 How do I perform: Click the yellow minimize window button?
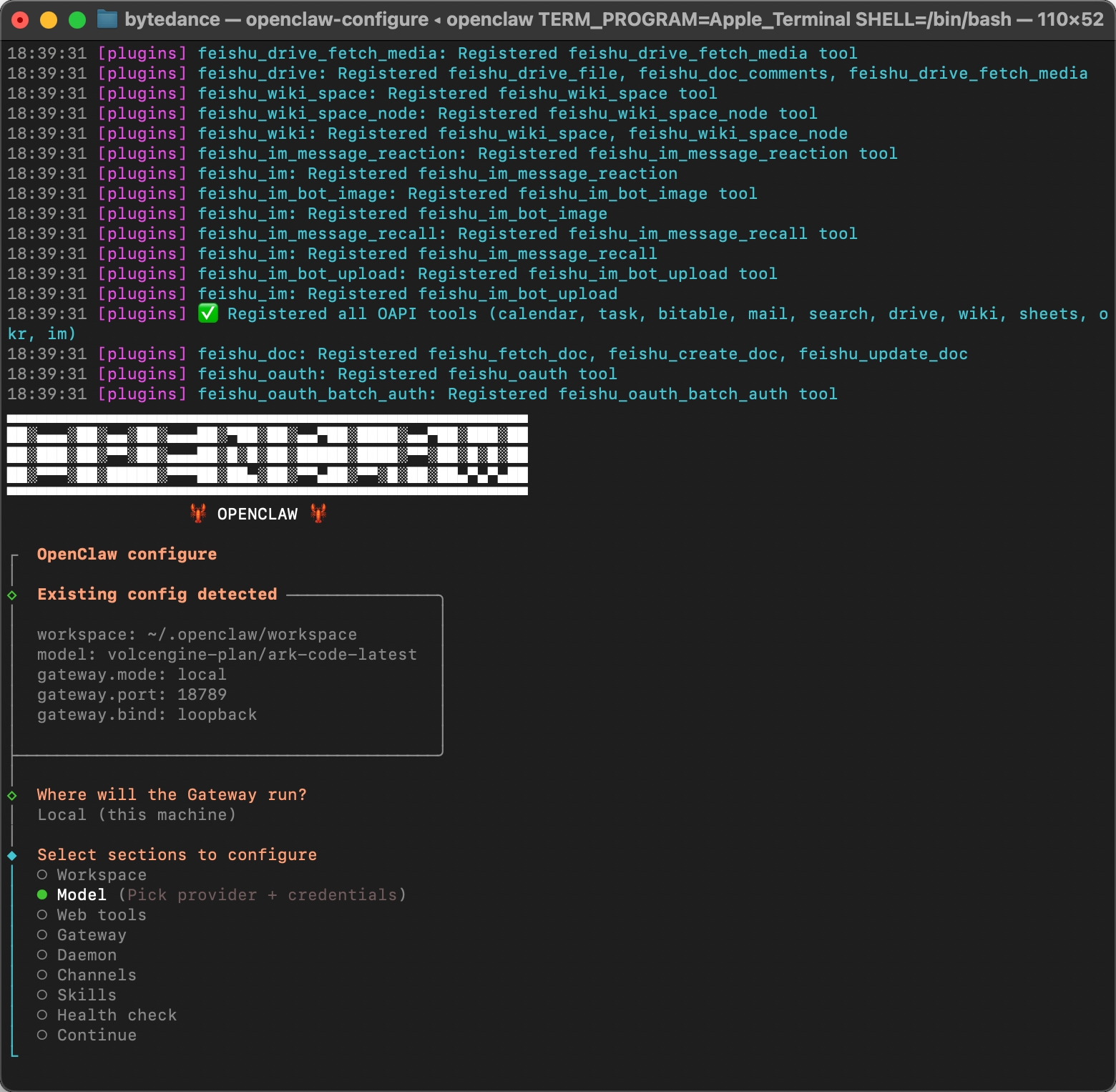(x=49, y=20)
